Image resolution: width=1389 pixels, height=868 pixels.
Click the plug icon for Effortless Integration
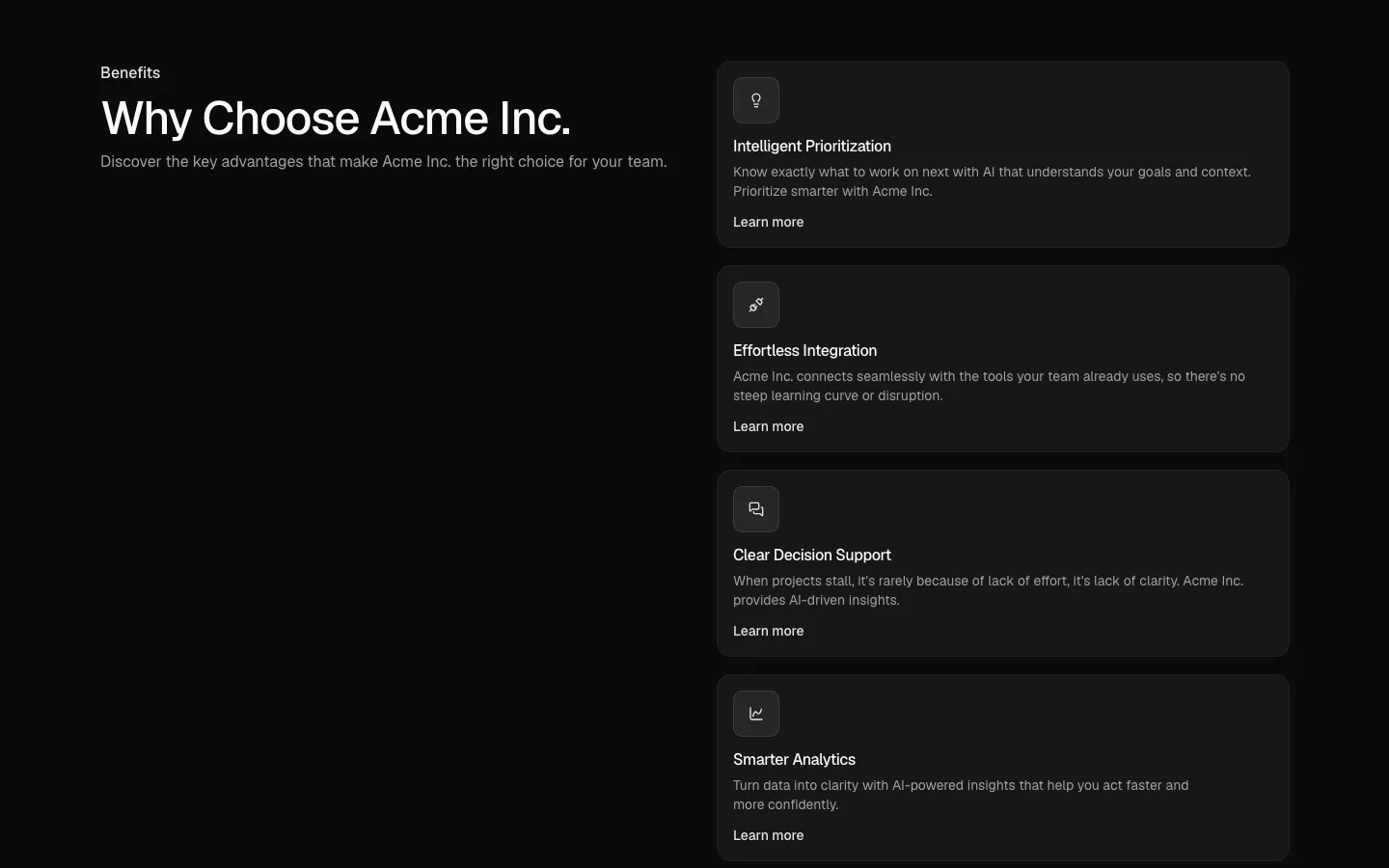click(x=756, y=305)
